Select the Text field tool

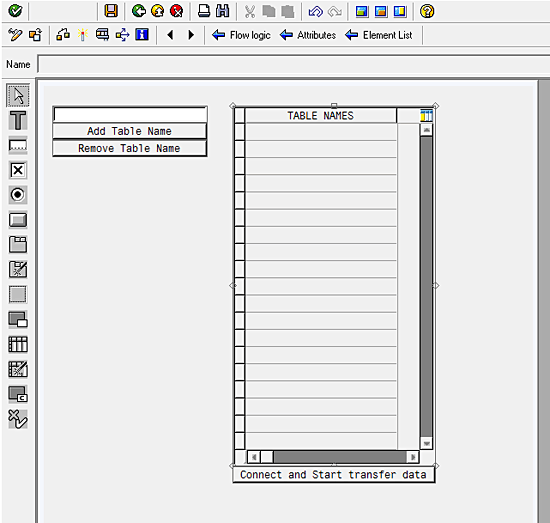18,120
